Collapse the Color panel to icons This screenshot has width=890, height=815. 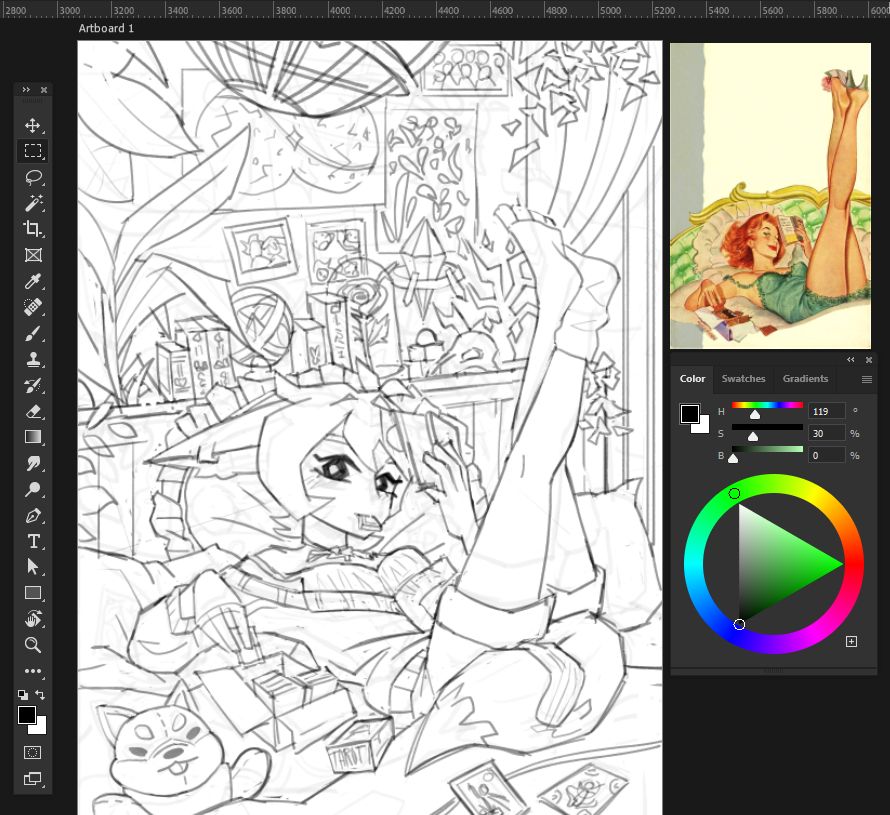click(x=850, y=360)
